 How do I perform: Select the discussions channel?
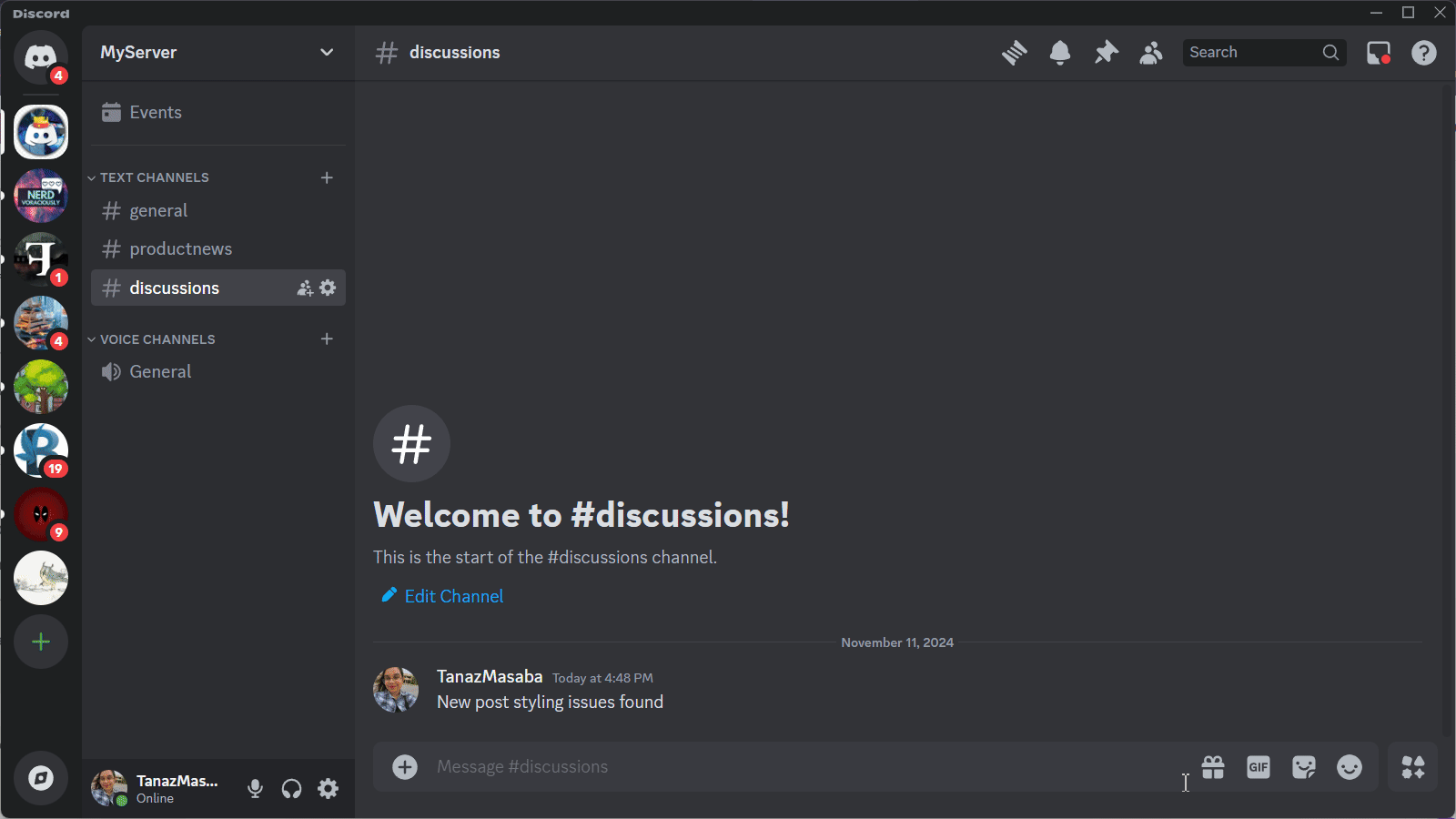tap(218, 288)
